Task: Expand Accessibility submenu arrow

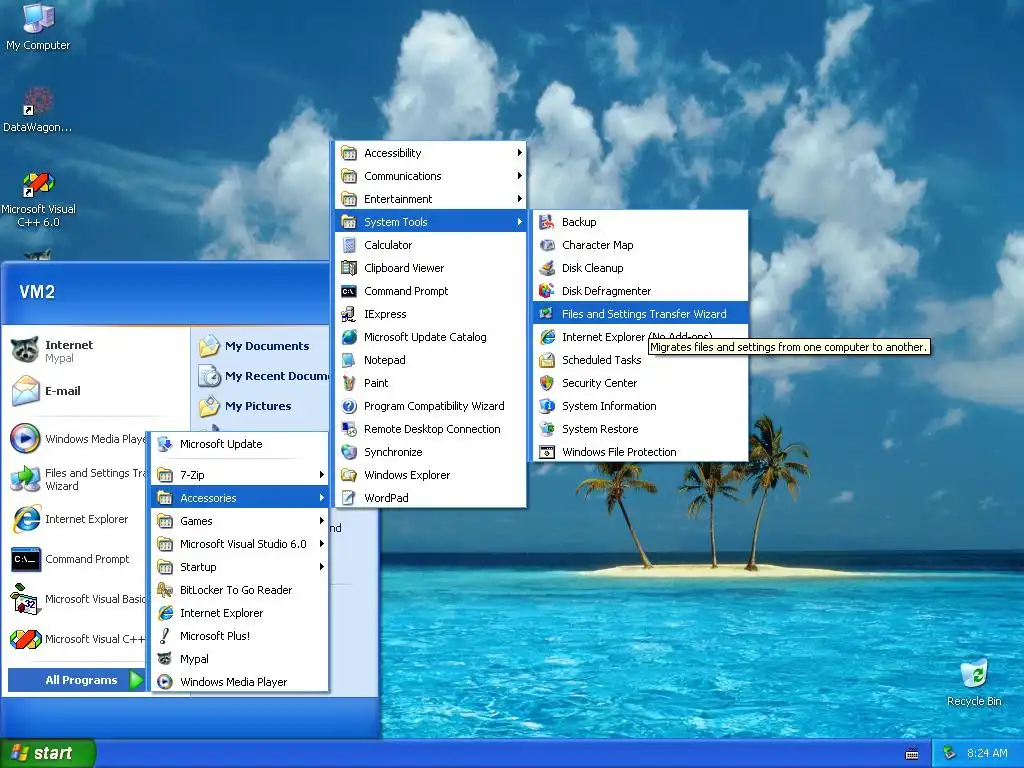Action: coord(520,153)
